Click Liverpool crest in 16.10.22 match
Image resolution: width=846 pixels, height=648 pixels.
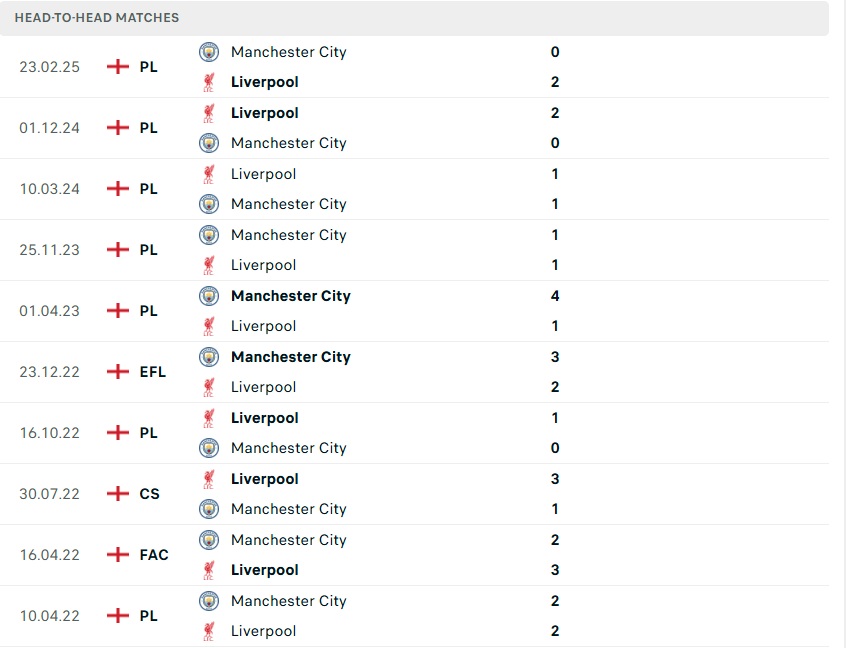[209, 418]
